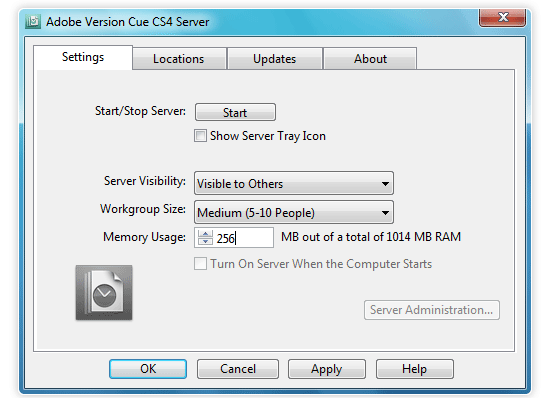Click the 'MB out of a total of 1014 MB RAM' text
Image resolution: width=550 pixels, height=398 pixels.
point(371,237)
